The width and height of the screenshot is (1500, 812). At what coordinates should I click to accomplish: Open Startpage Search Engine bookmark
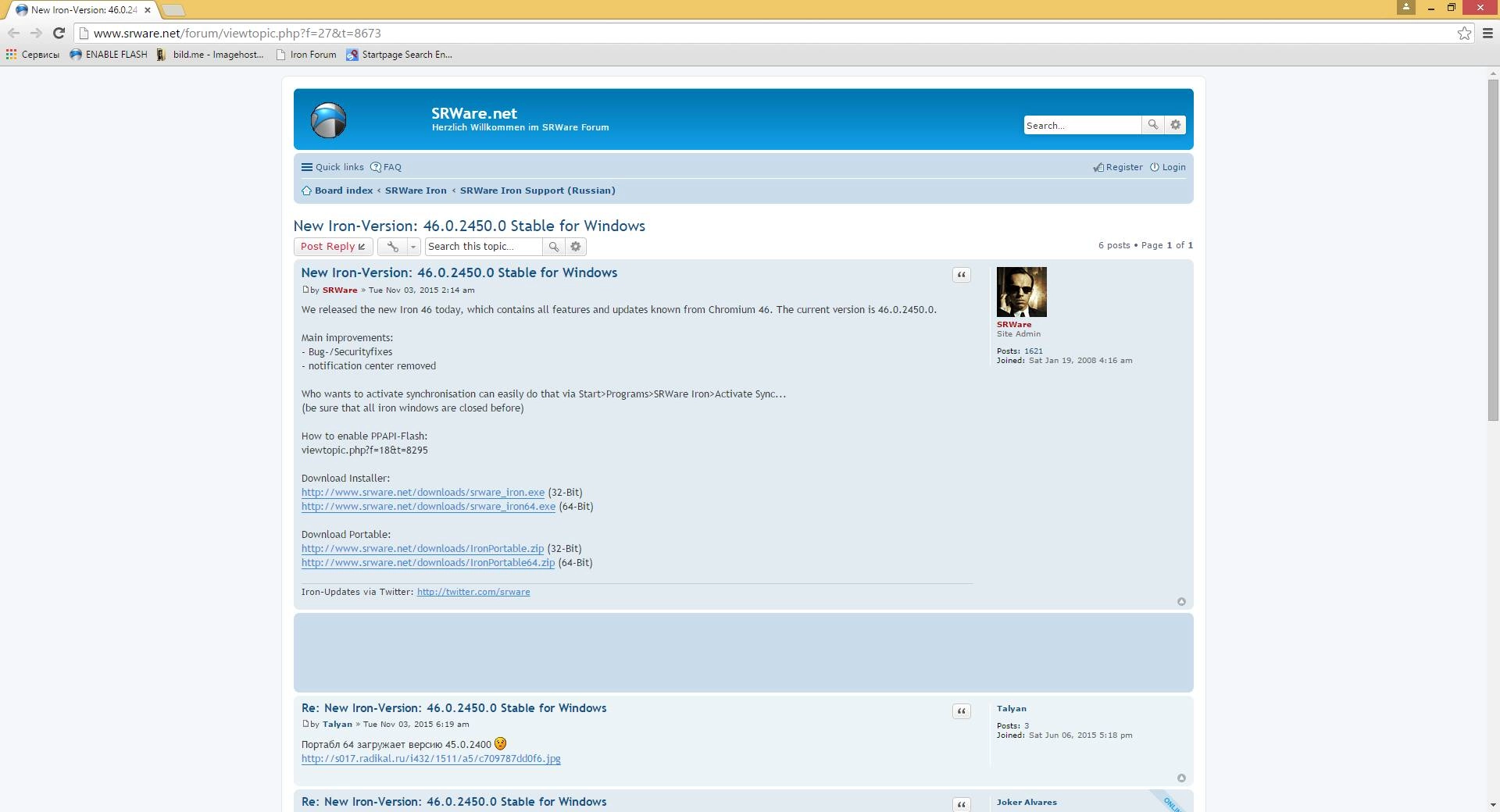tap(399, 55)
